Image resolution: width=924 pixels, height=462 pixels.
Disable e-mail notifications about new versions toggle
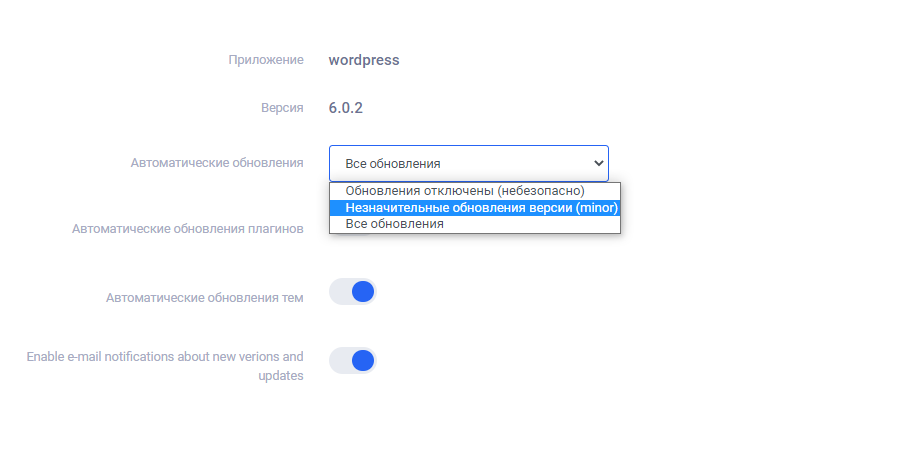[352, 361]
